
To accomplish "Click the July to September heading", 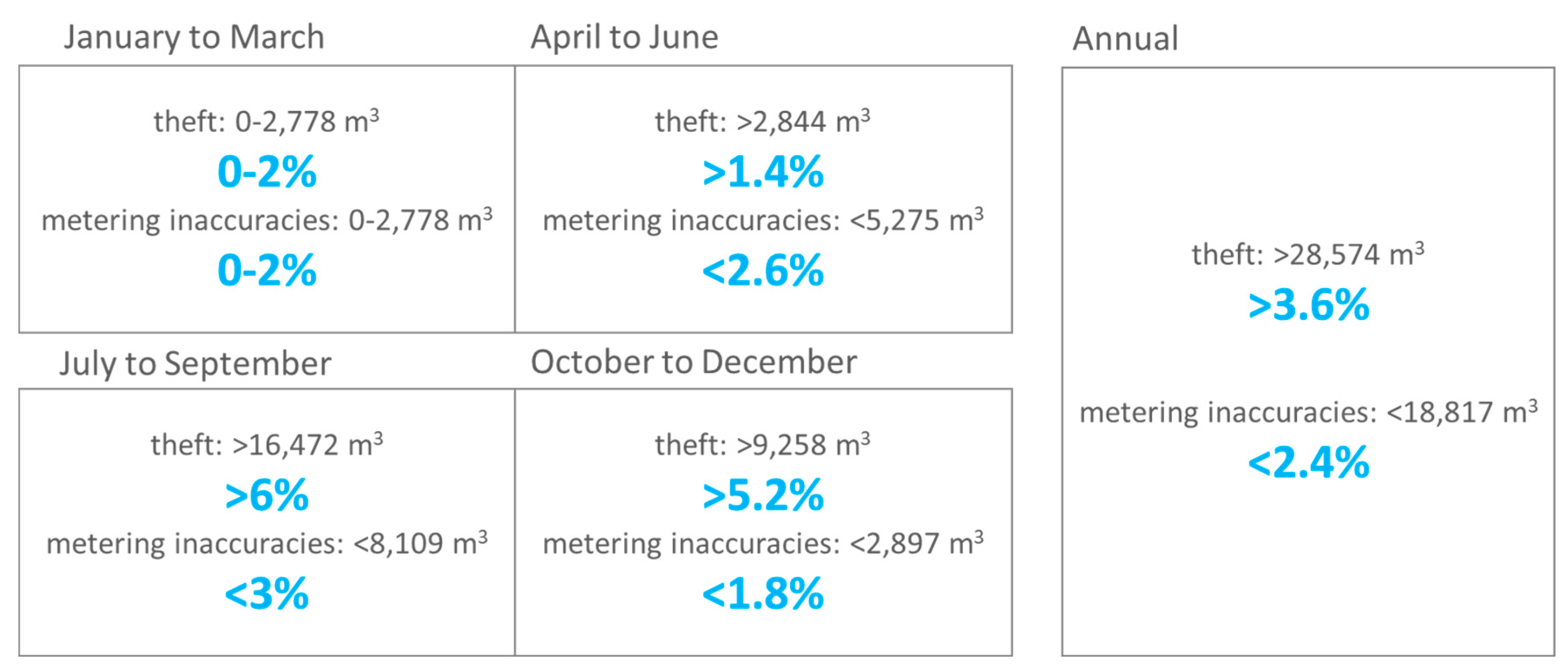I will tap(195, 363).
